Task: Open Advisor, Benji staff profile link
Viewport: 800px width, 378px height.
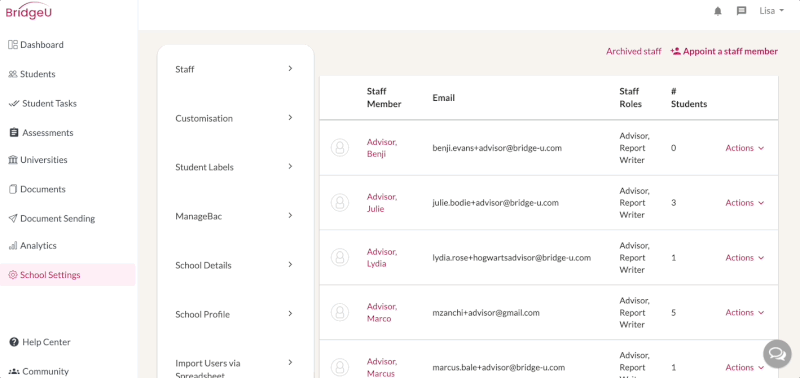Action: 382,148
